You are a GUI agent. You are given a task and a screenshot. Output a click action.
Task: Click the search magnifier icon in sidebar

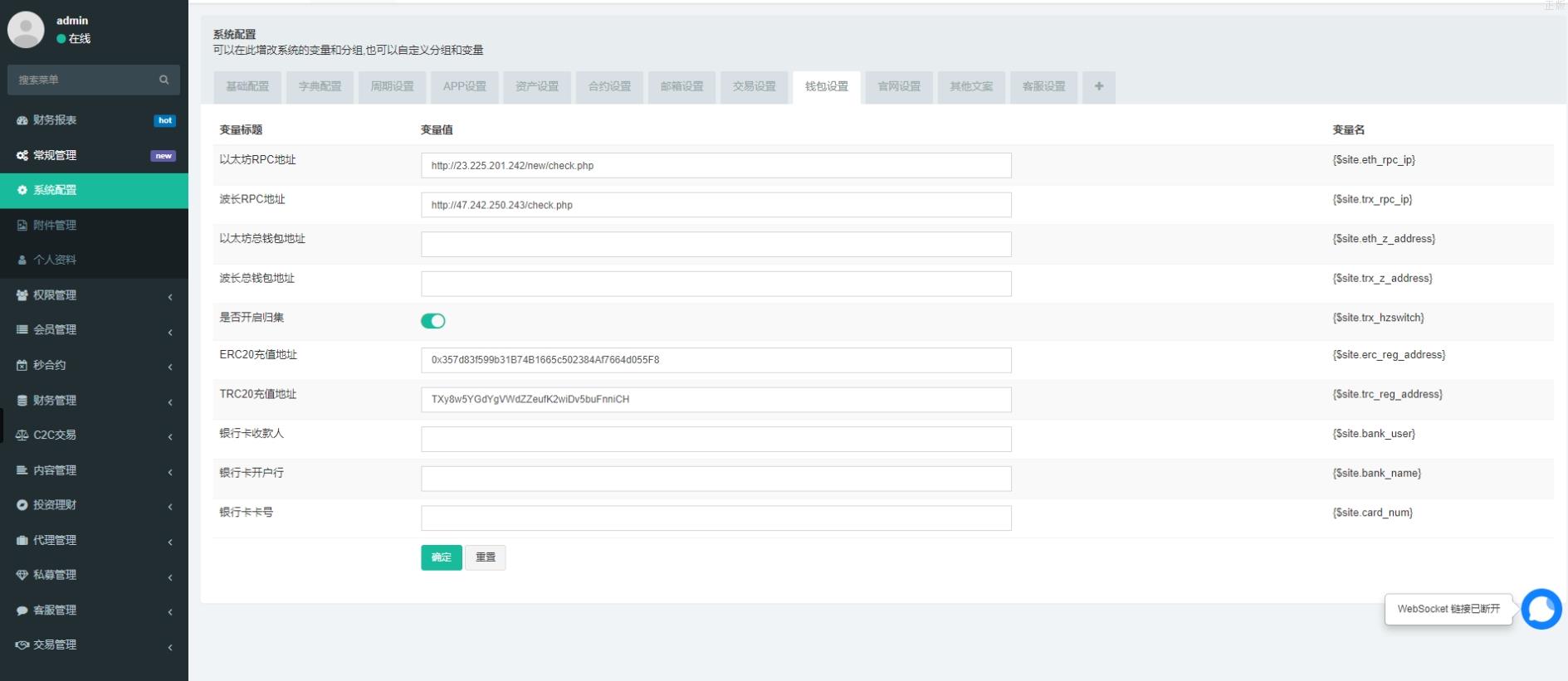point(164,80)
